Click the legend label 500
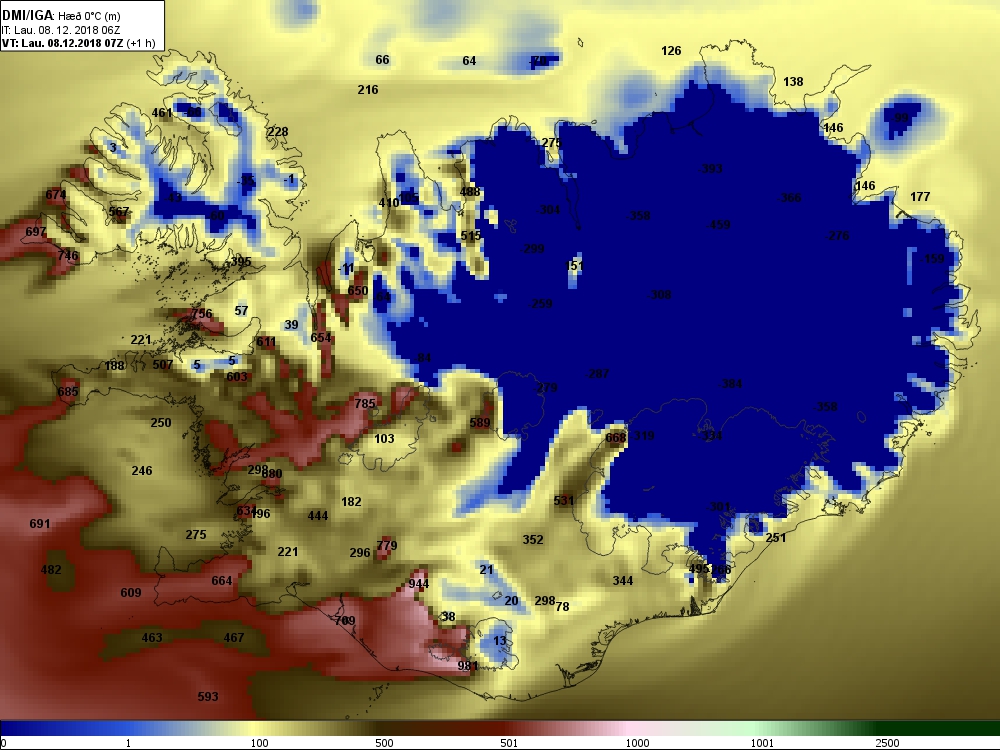 (385, 743)
